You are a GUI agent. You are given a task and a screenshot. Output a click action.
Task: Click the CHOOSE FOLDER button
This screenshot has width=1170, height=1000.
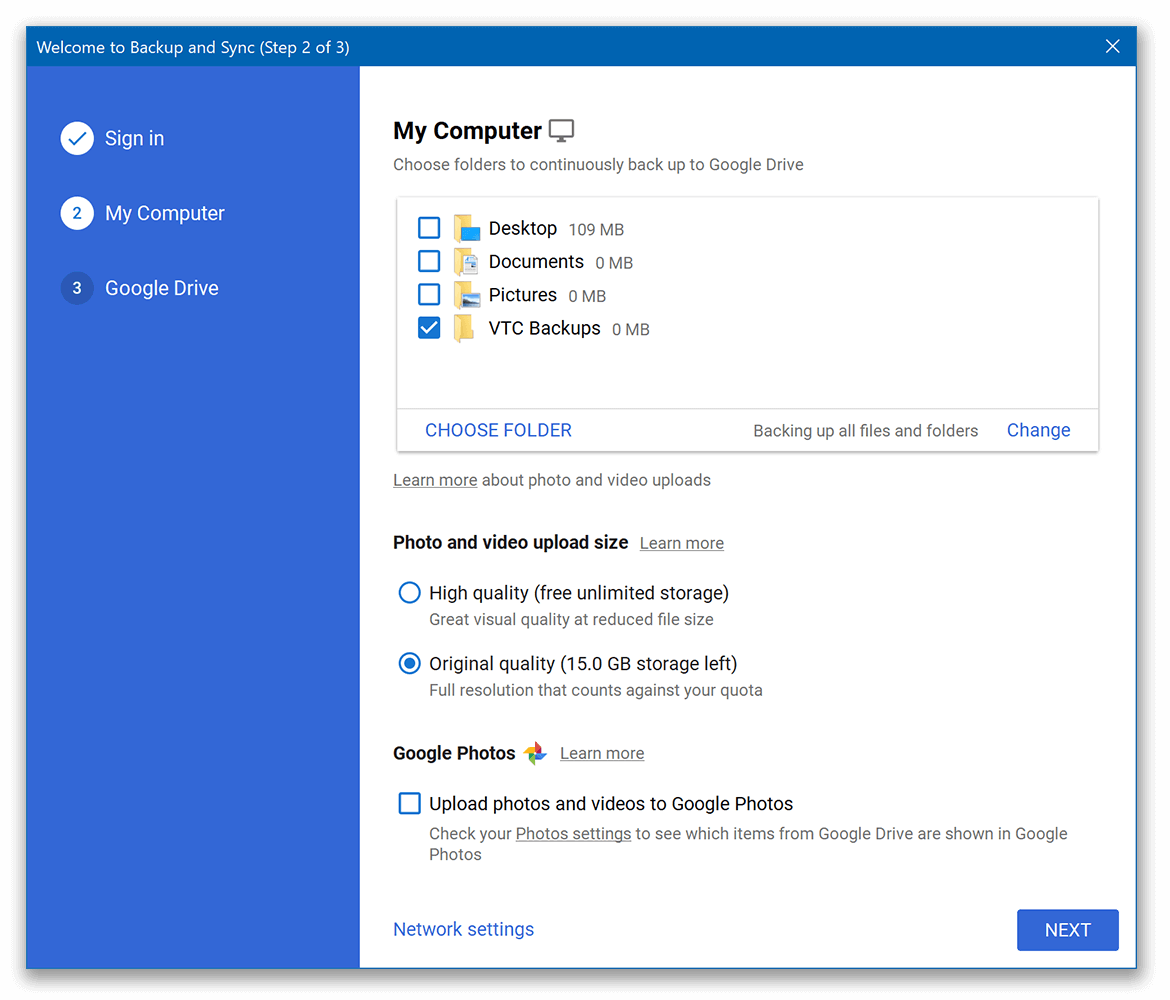point(498,430)
